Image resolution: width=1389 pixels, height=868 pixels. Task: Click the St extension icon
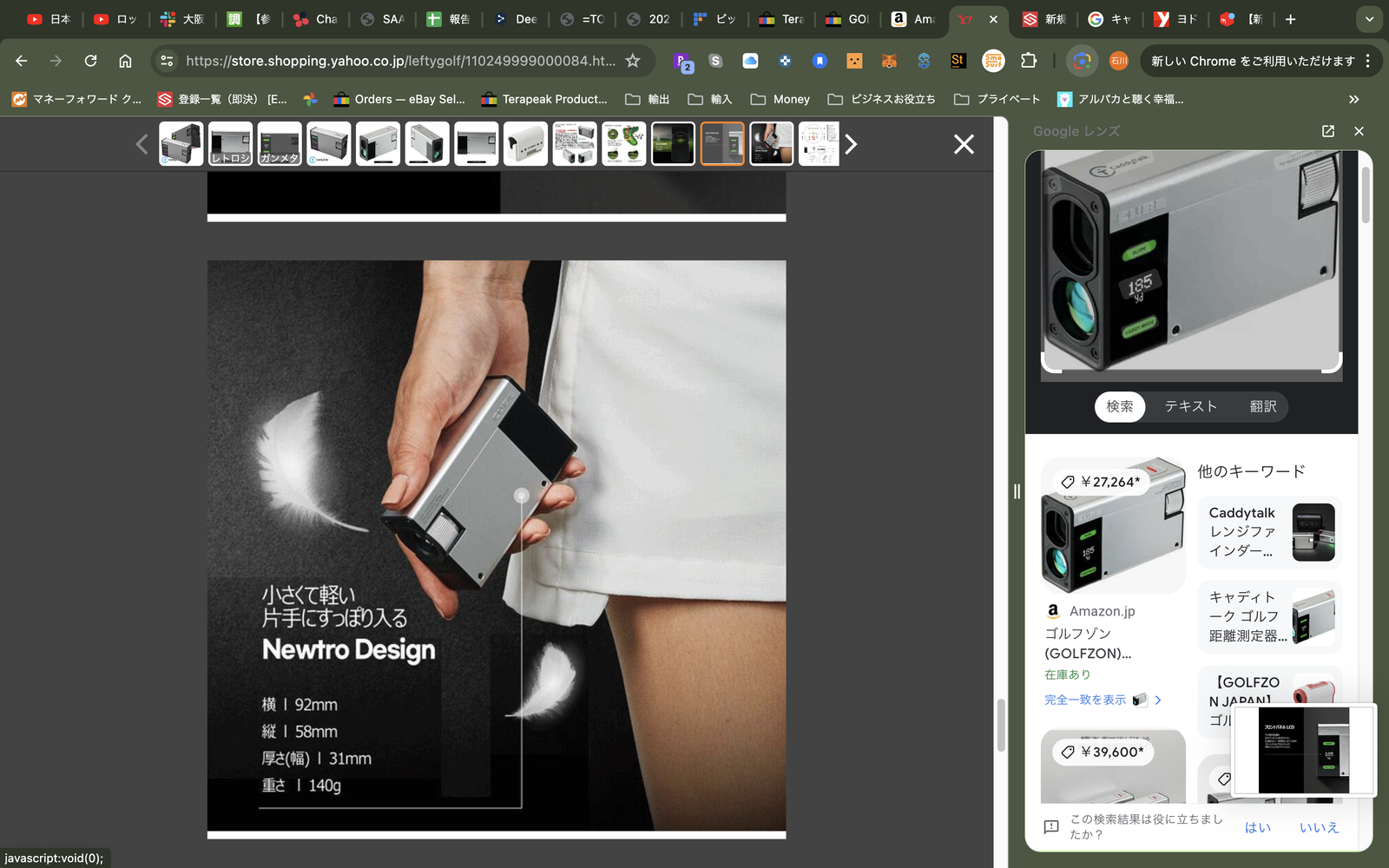[x=958, y=61]
